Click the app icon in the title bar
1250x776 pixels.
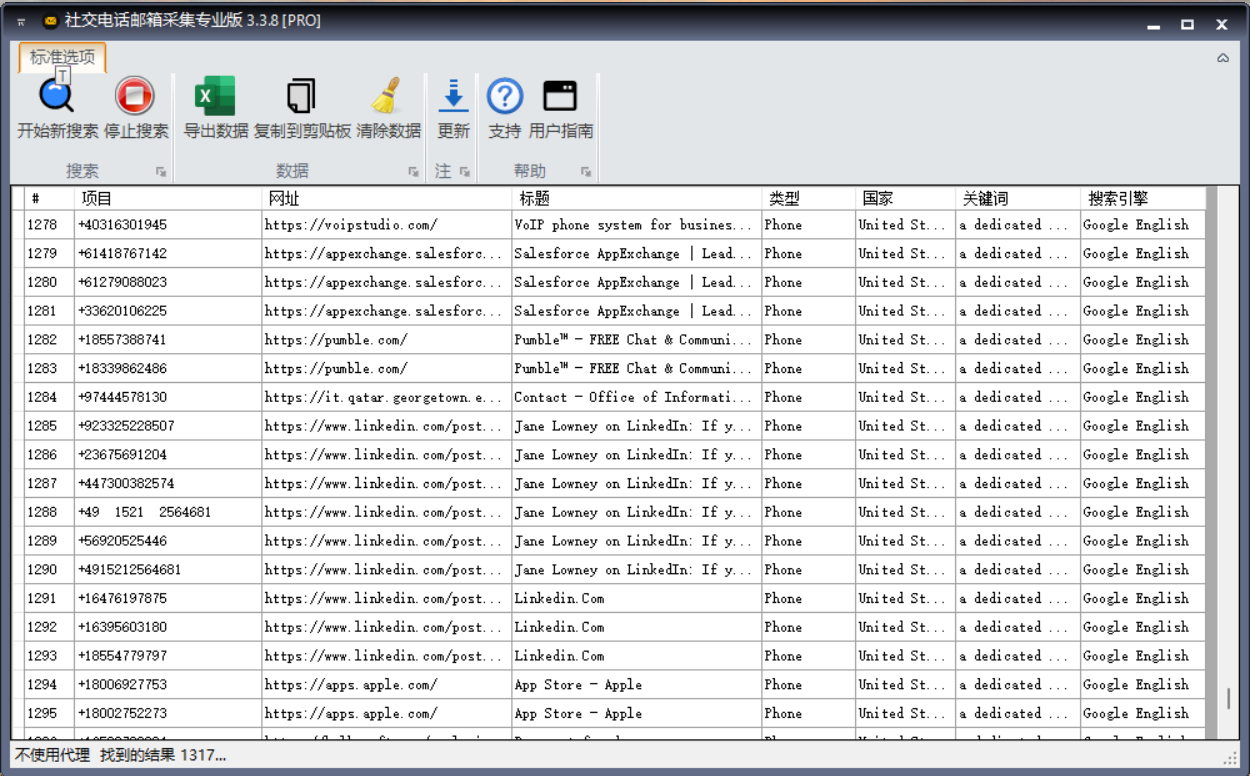[x=51, y=22]
